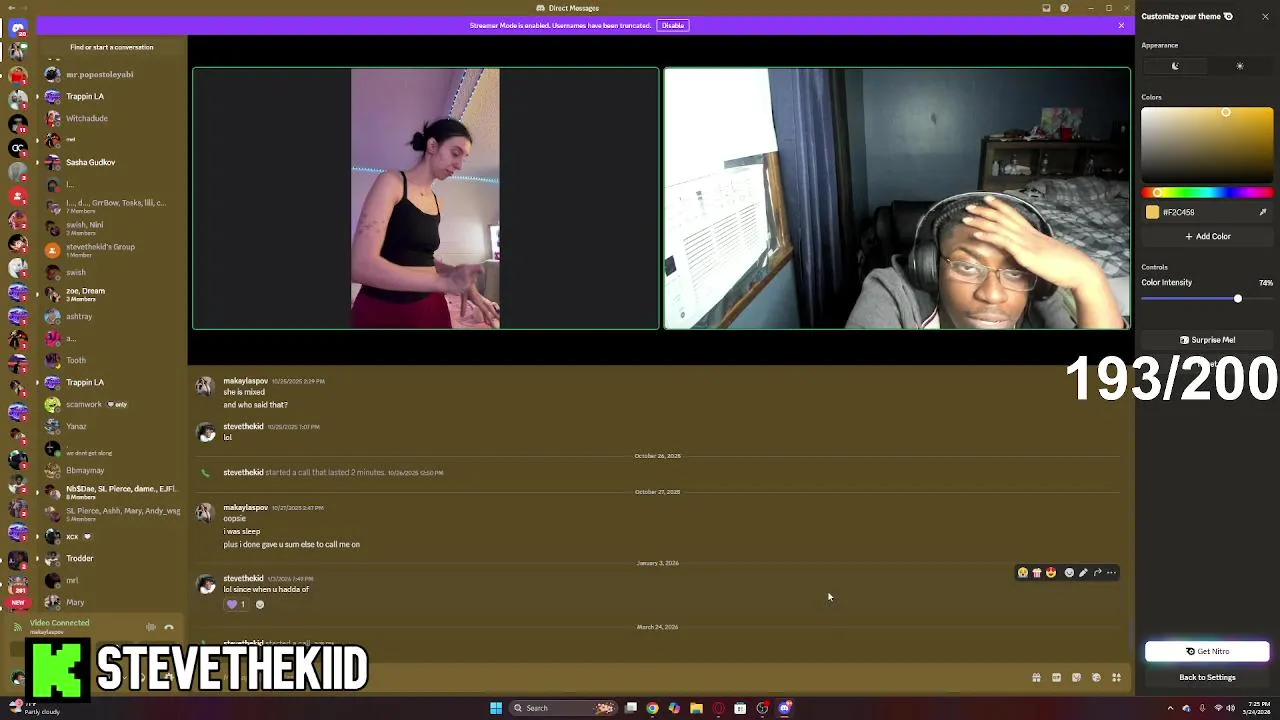The height and width of the screenshot is (720, 1280).
Task: Open mr.popostoleyabi direct message
Action: click(x=112, y=74)
